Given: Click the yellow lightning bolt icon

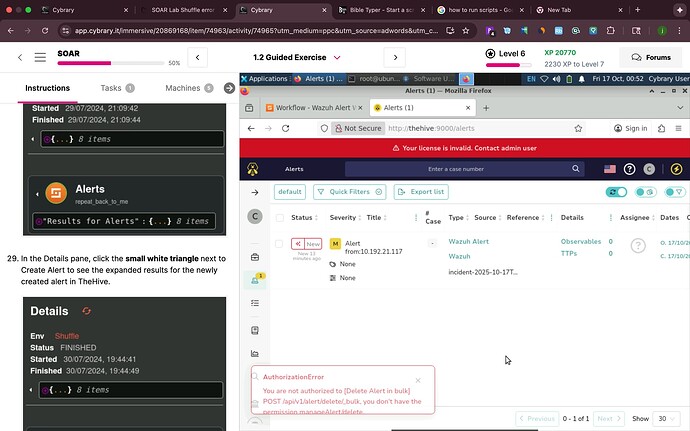Looking at the screenshot, I should [676, 169].
